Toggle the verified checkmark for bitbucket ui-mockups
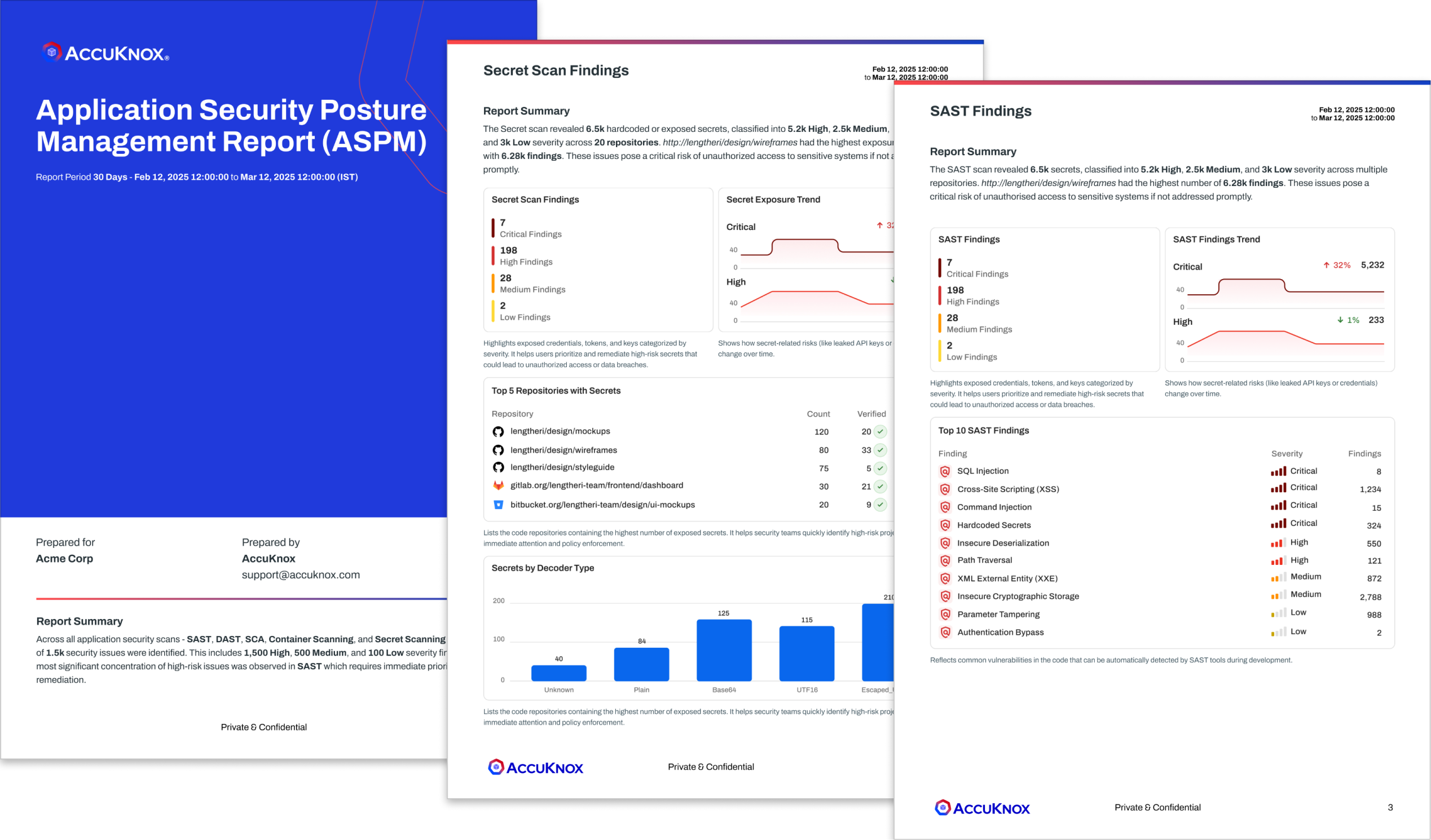The image size is (1431, 840). tap(879, 505)
